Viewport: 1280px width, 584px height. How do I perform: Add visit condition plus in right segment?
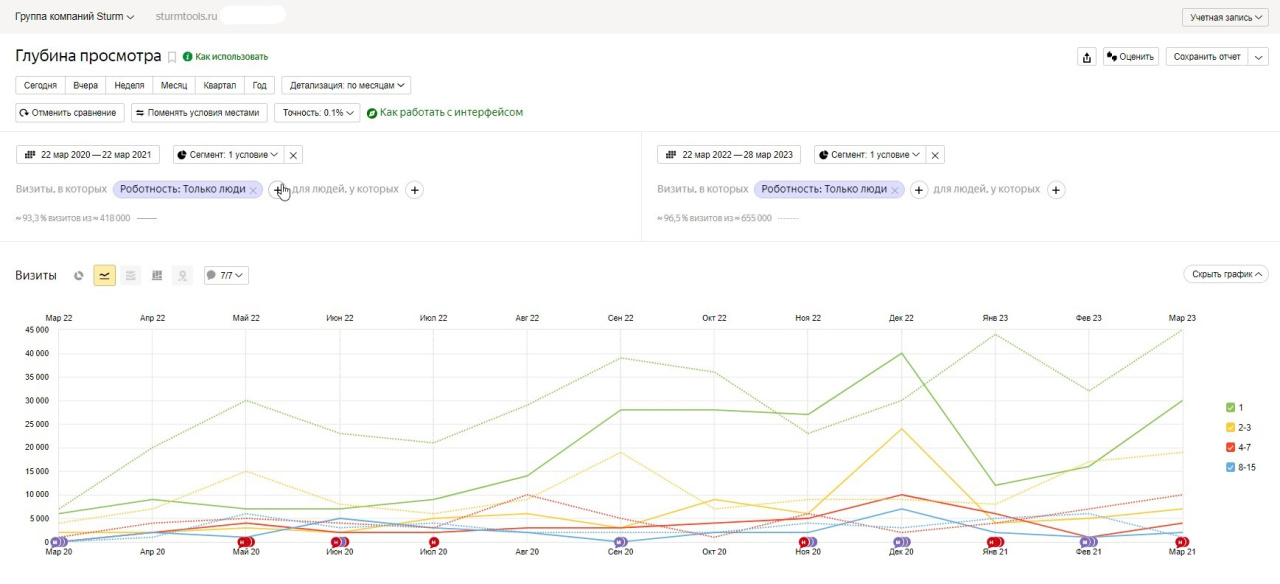tap(919, 189)
